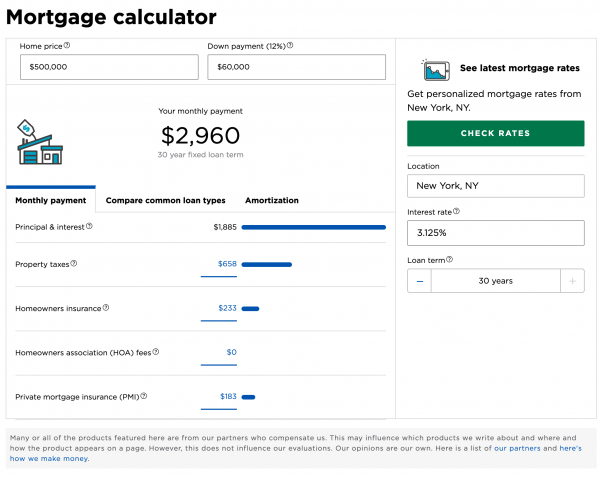Click the Home price help icon
The height and width of the screenshot is (477, 600).
click(x=67, y=45)
